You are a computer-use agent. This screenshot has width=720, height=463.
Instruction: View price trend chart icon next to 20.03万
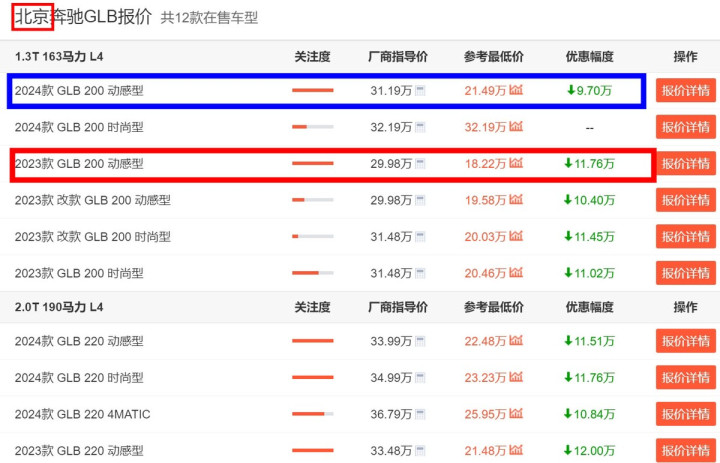tap(516, 236)
